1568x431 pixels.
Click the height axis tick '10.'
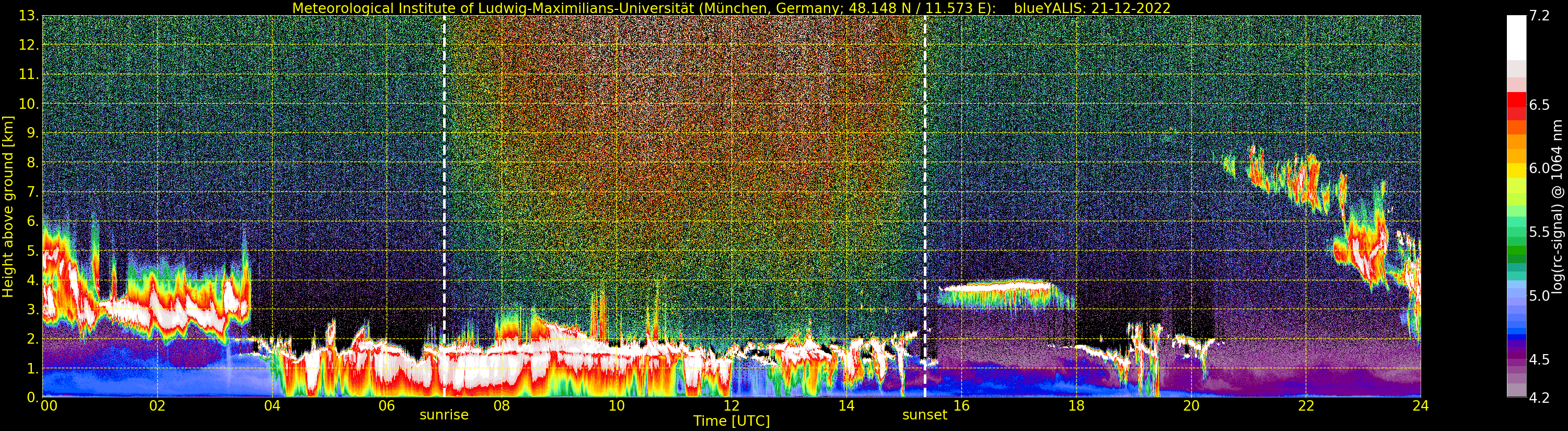tap(29, 104)
